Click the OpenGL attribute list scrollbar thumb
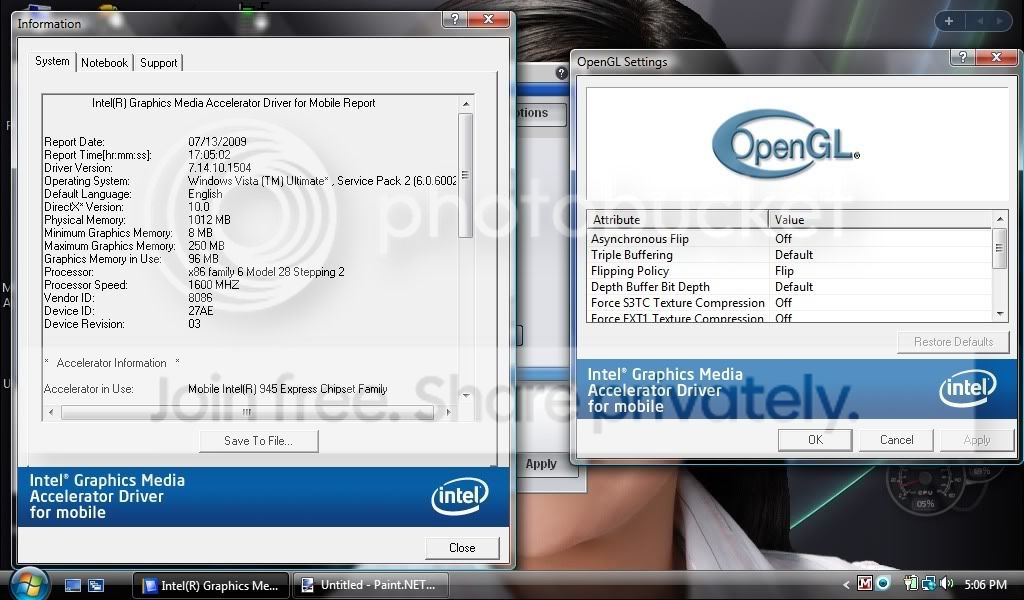1024x600 pixels. 1000,248
